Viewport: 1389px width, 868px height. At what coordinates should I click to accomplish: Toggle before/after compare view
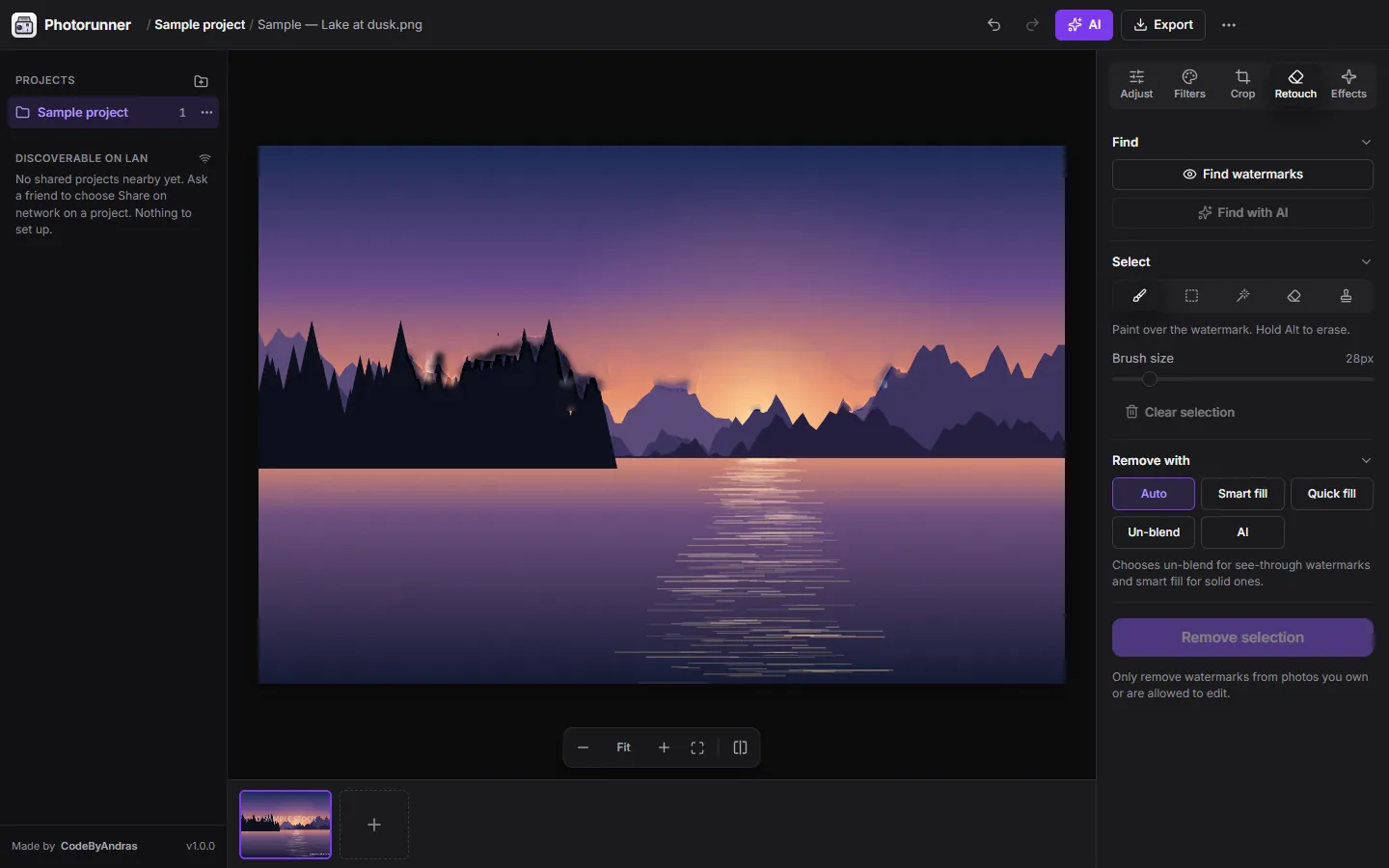[x=741, y=747]
